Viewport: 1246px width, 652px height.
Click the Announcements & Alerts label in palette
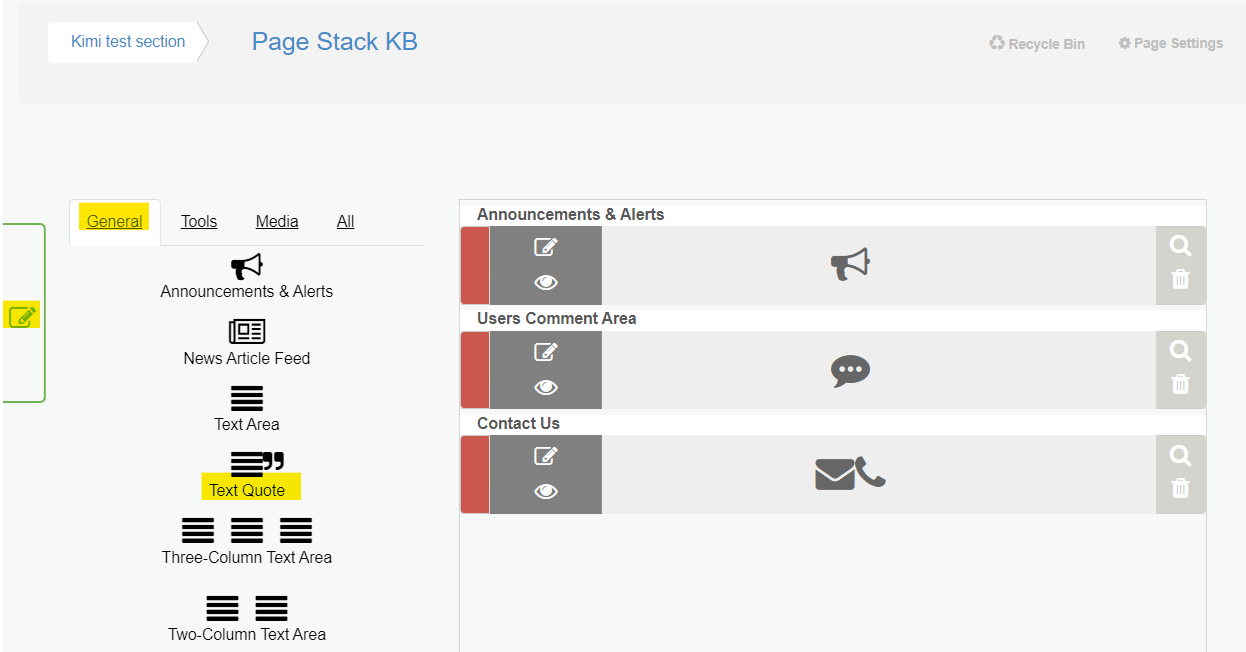coord(247,292)
